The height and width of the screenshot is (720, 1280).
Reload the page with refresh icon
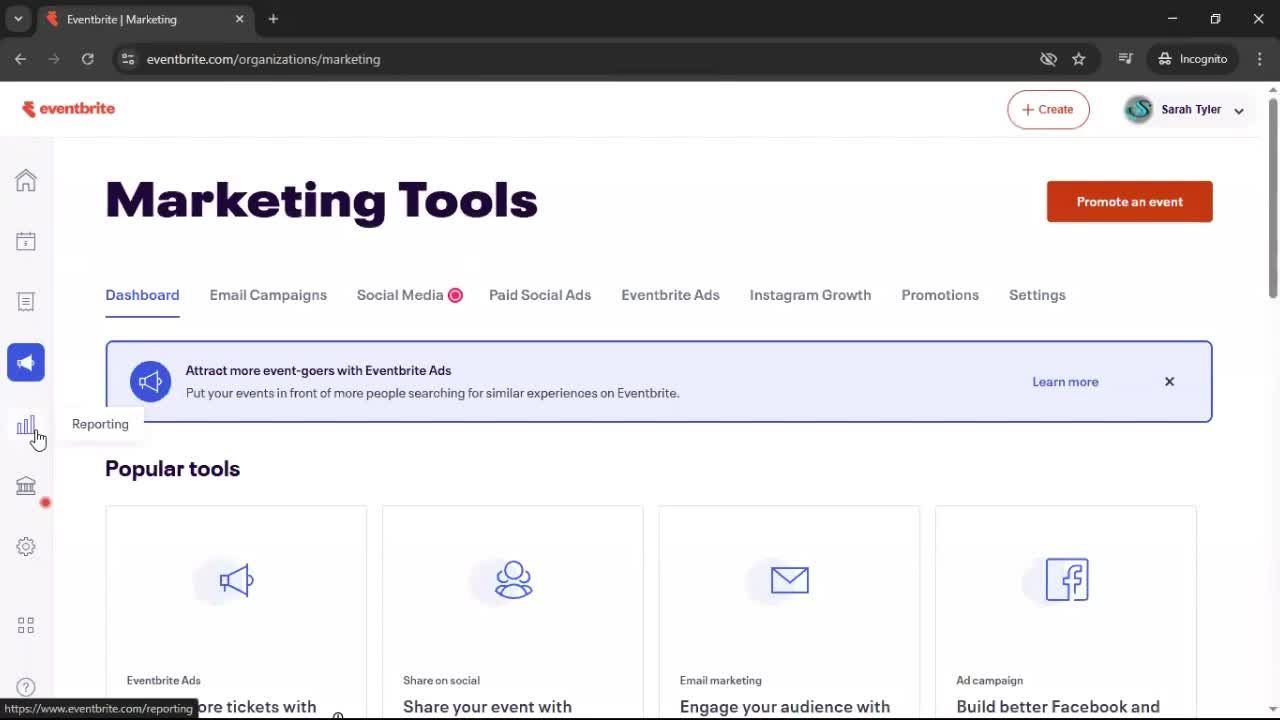(88, 59)
